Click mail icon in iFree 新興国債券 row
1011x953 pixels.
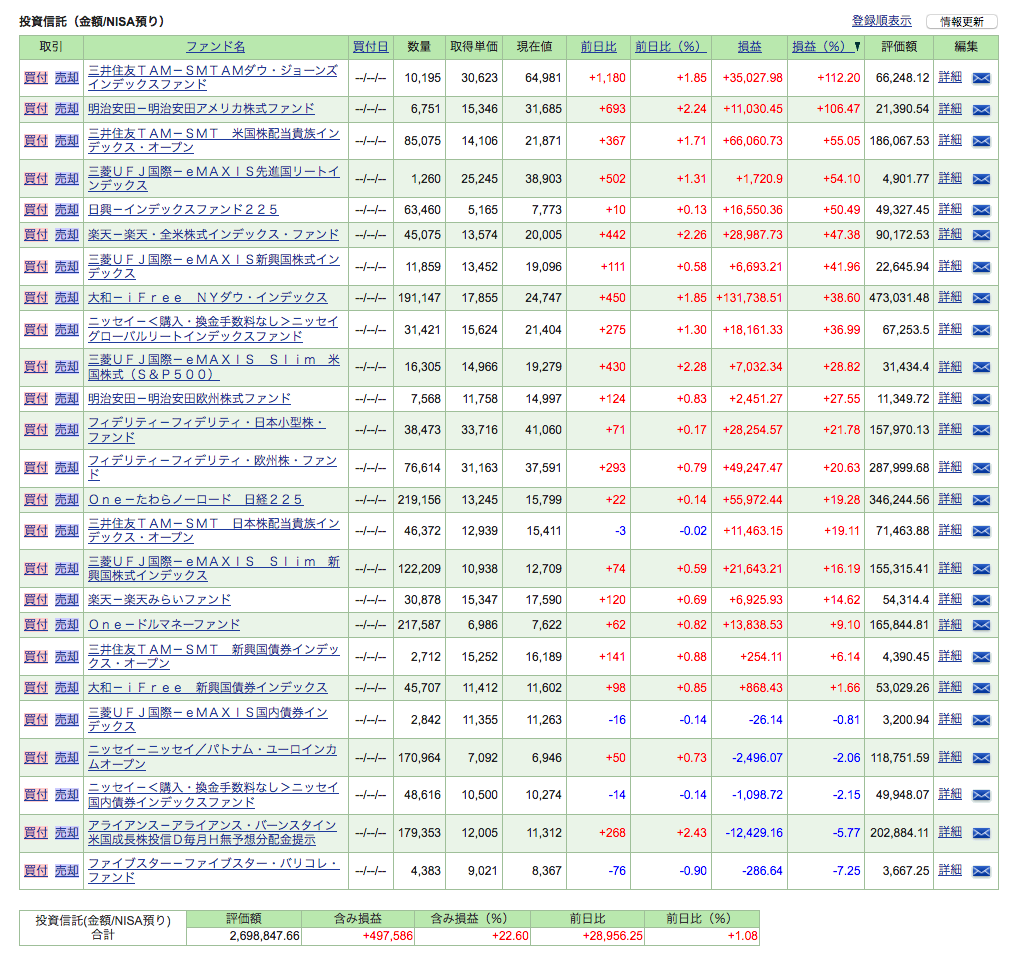(981, 689)
